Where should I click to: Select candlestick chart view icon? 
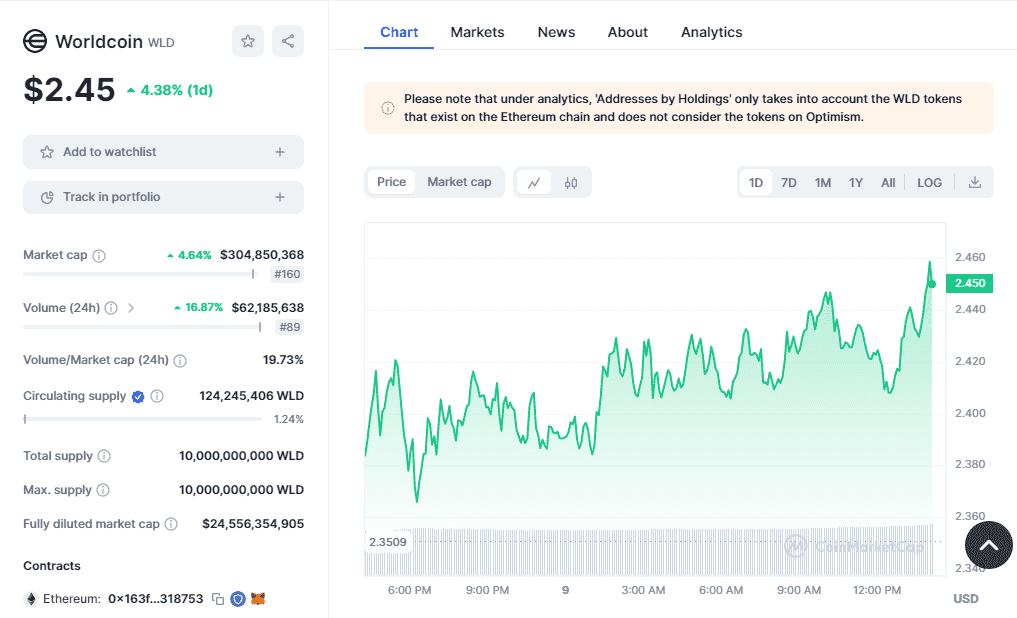click(x=571, y=183)
